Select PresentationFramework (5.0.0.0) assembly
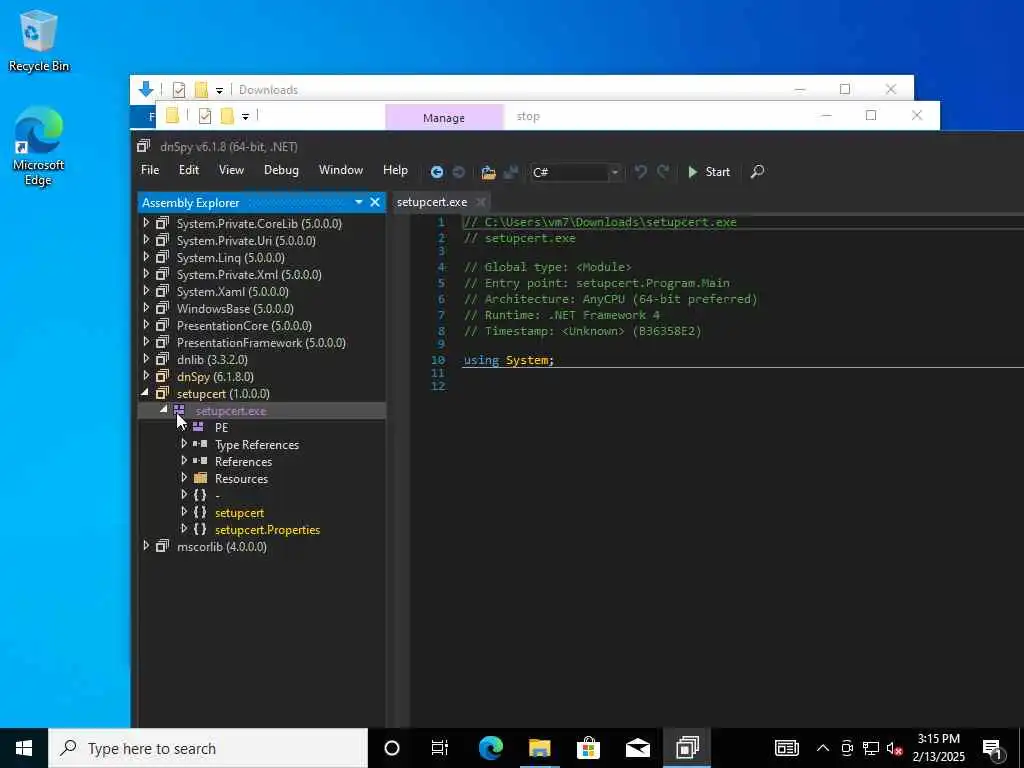The width and height of the screenshot is (1024, 768). 261,343
